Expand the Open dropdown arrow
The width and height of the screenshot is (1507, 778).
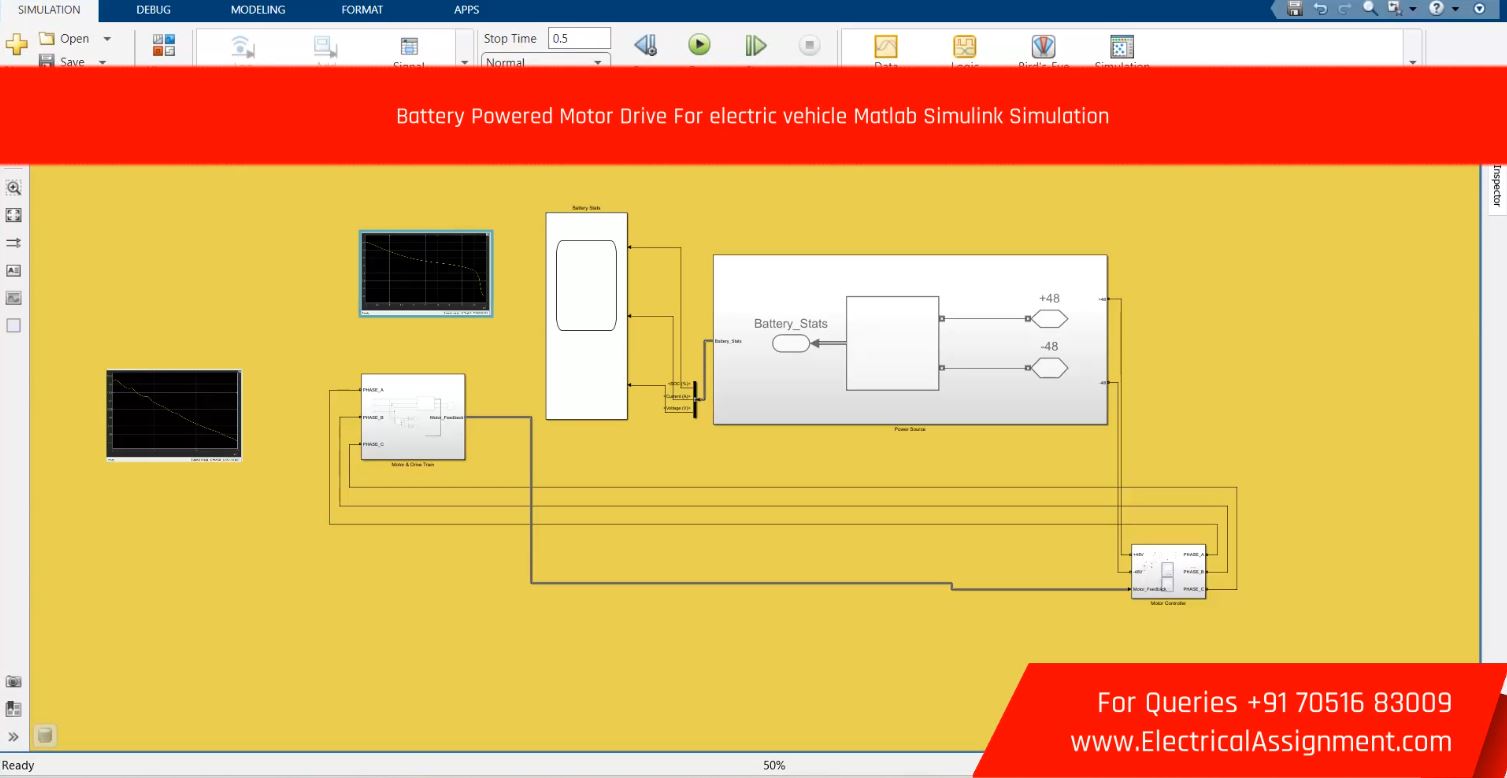pos(107,39)
